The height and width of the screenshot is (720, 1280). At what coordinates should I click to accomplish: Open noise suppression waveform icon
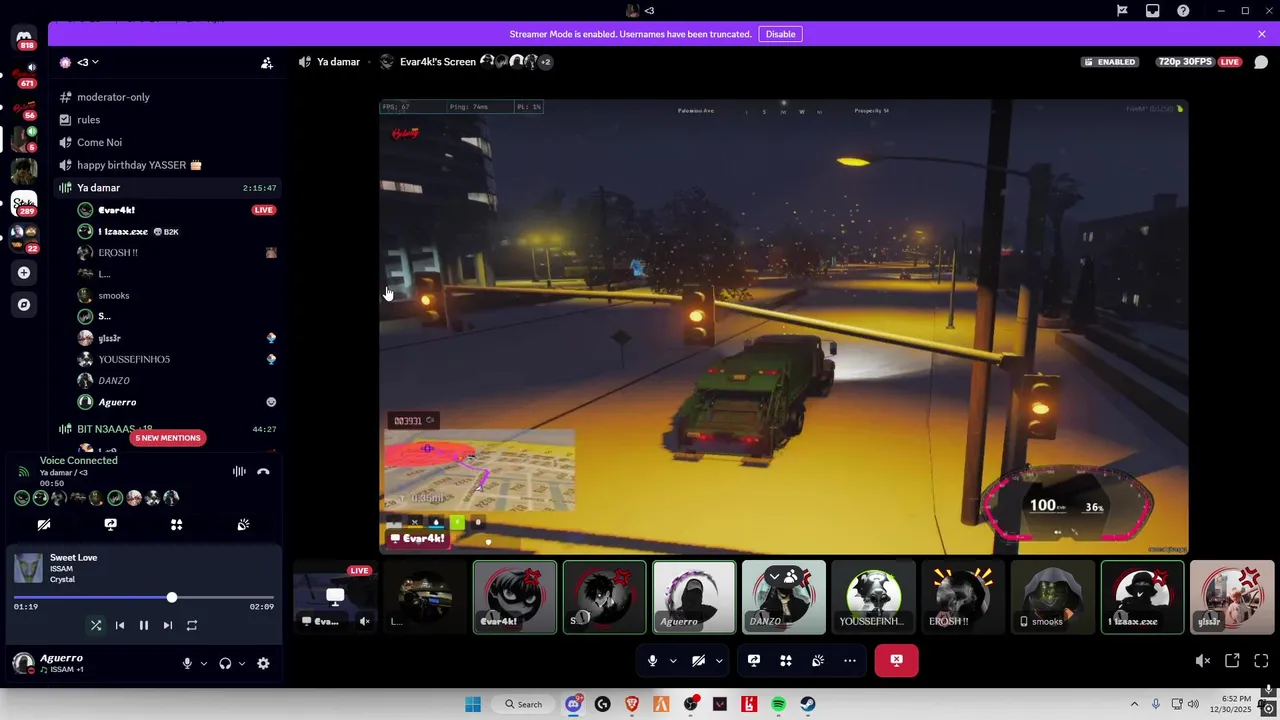tap(239, 471)
